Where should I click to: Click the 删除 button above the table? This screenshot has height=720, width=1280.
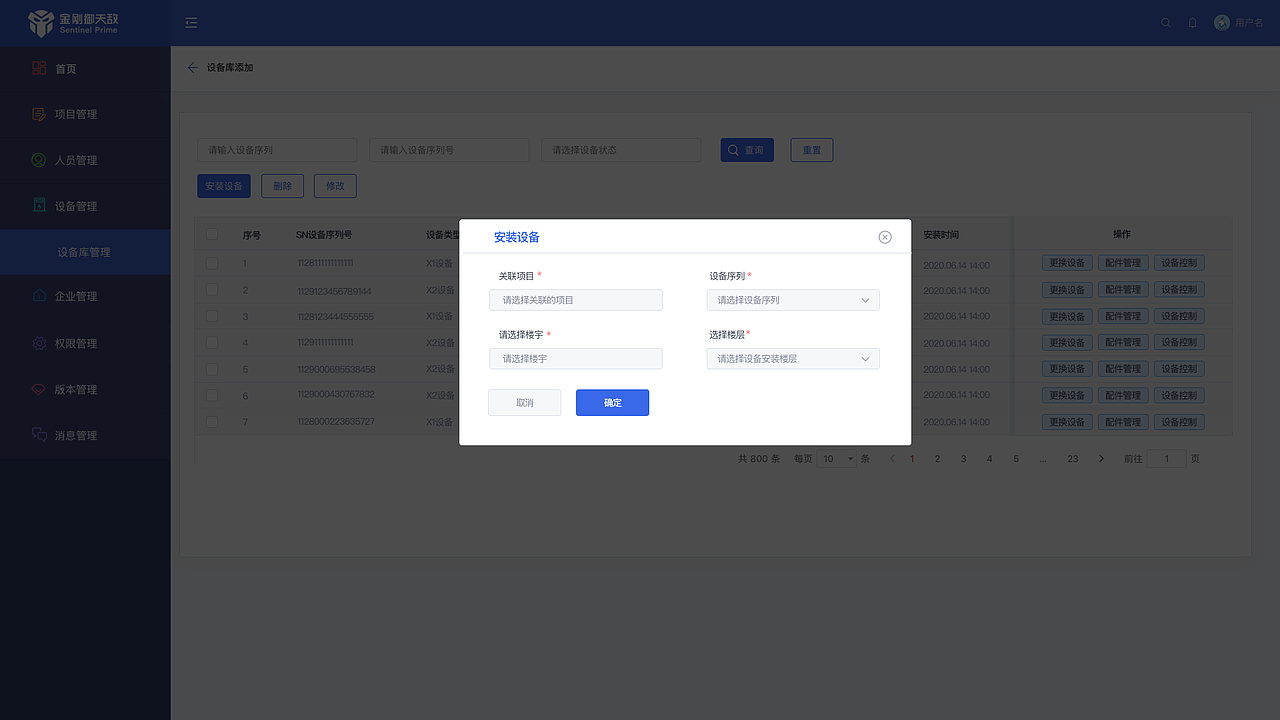[x=282, y=186]
